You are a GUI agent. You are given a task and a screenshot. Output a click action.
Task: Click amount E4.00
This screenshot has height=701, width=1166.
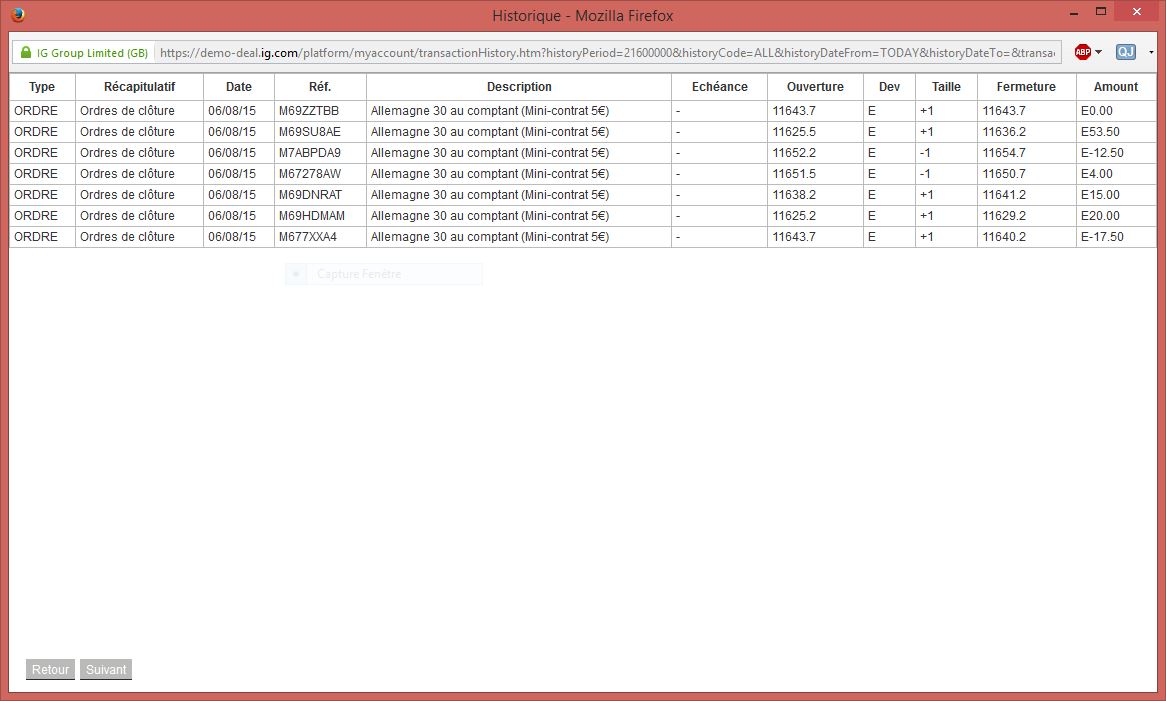pyautogui.click(x=1097, y=173)
